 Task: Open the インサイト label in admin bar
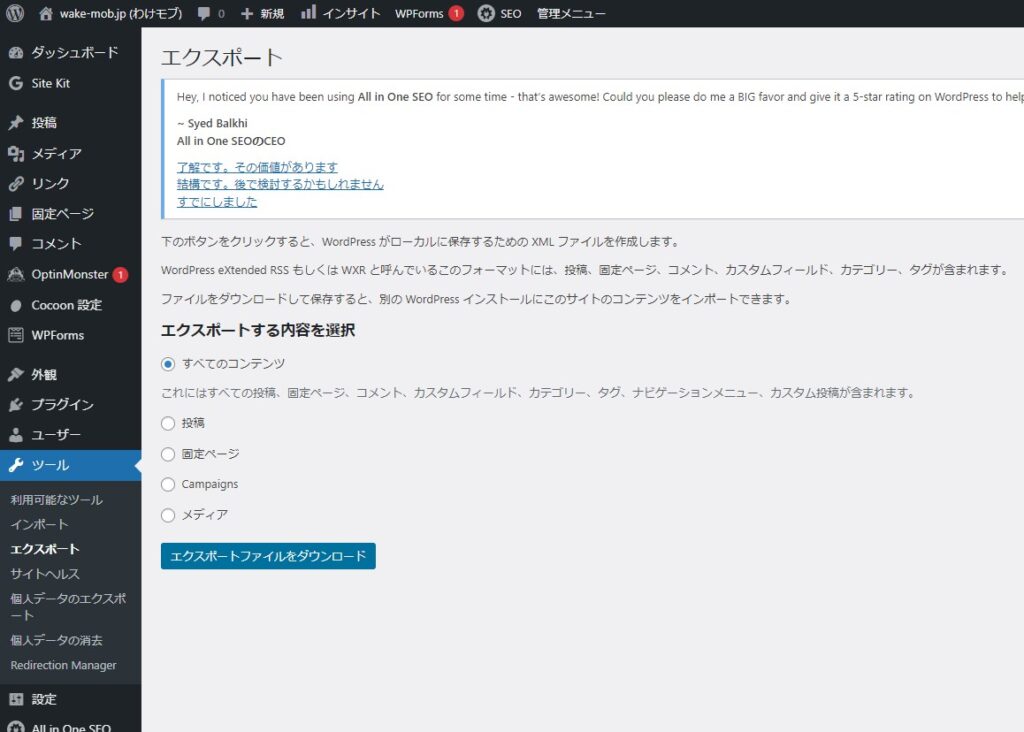351,14
